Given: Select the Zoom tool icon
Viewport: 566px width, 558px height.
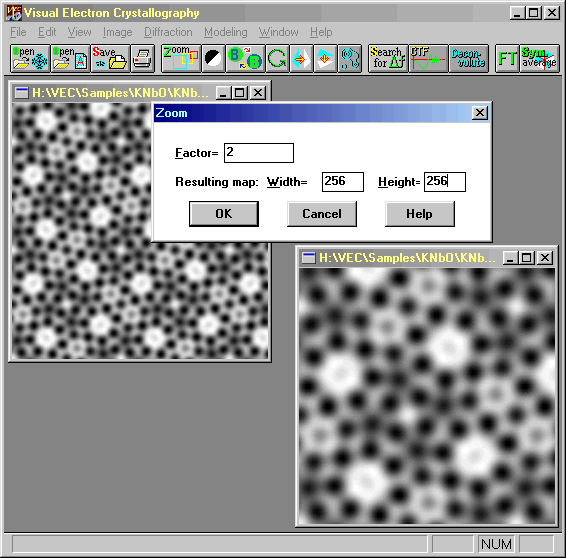Looking at the screenshot, I should (181, 58).
